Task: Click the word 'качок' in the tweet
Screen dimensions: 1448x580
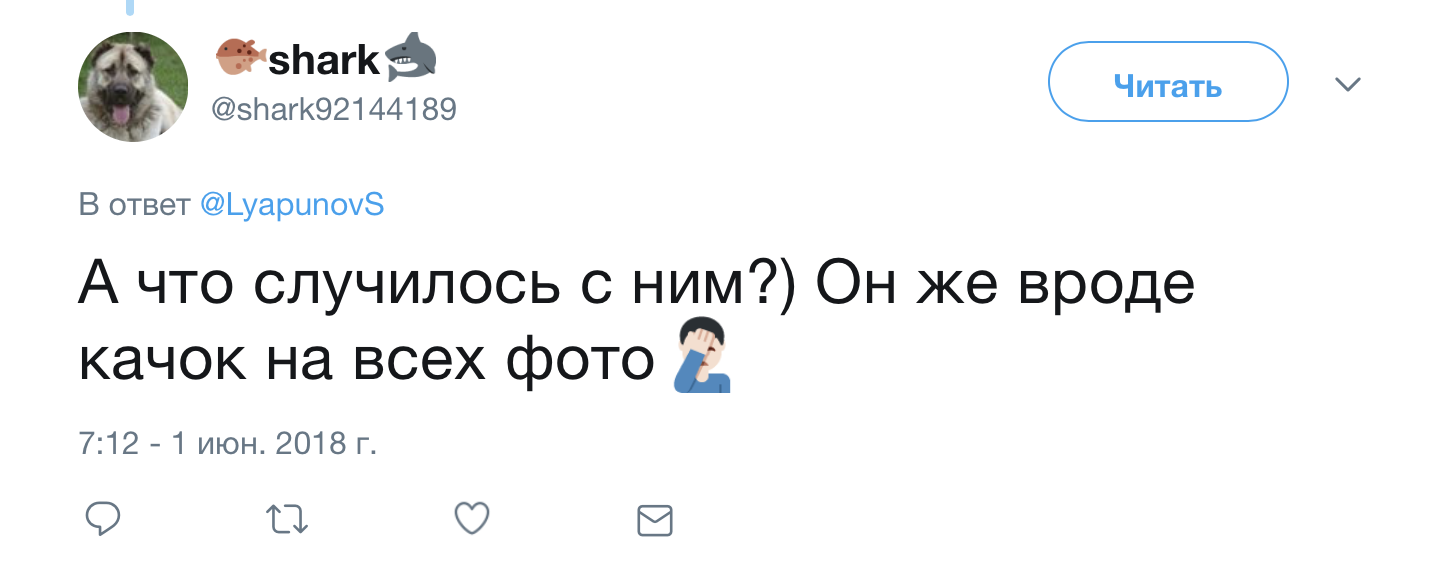Action: click(162, 362)
